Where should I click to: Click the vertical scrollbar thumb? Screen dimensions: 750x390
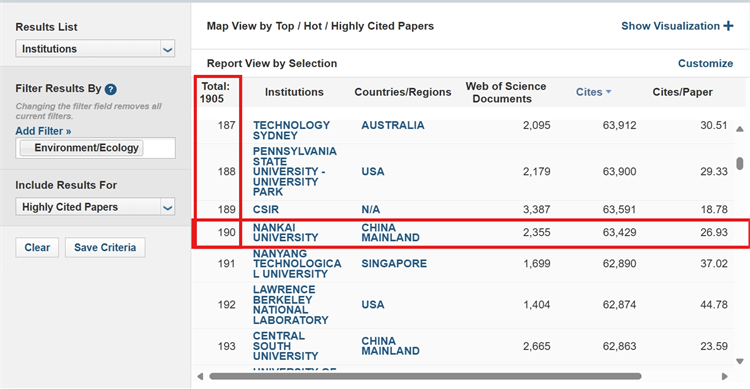tap(739, 164)
